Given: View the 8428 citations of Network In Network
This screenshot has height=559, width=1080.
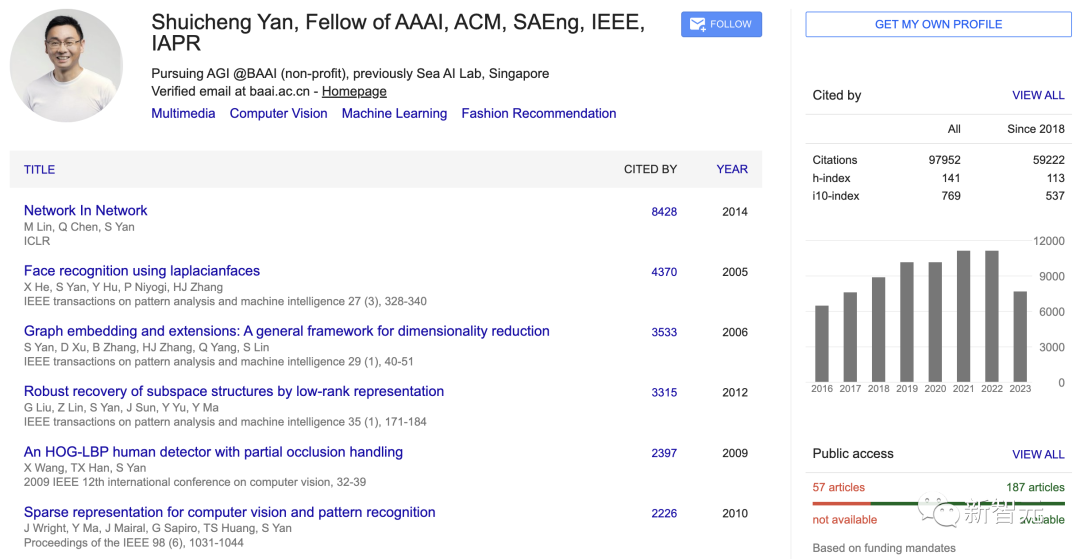Looking at the screenshot, I should point(664,212).
